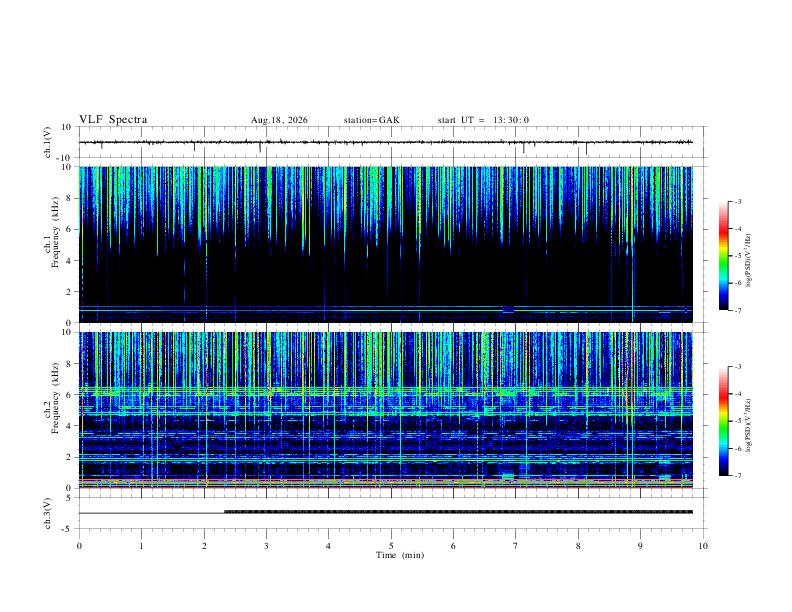
Task: Click the ch.1 spectrogram color scale bar
Action: pos(723,256)
